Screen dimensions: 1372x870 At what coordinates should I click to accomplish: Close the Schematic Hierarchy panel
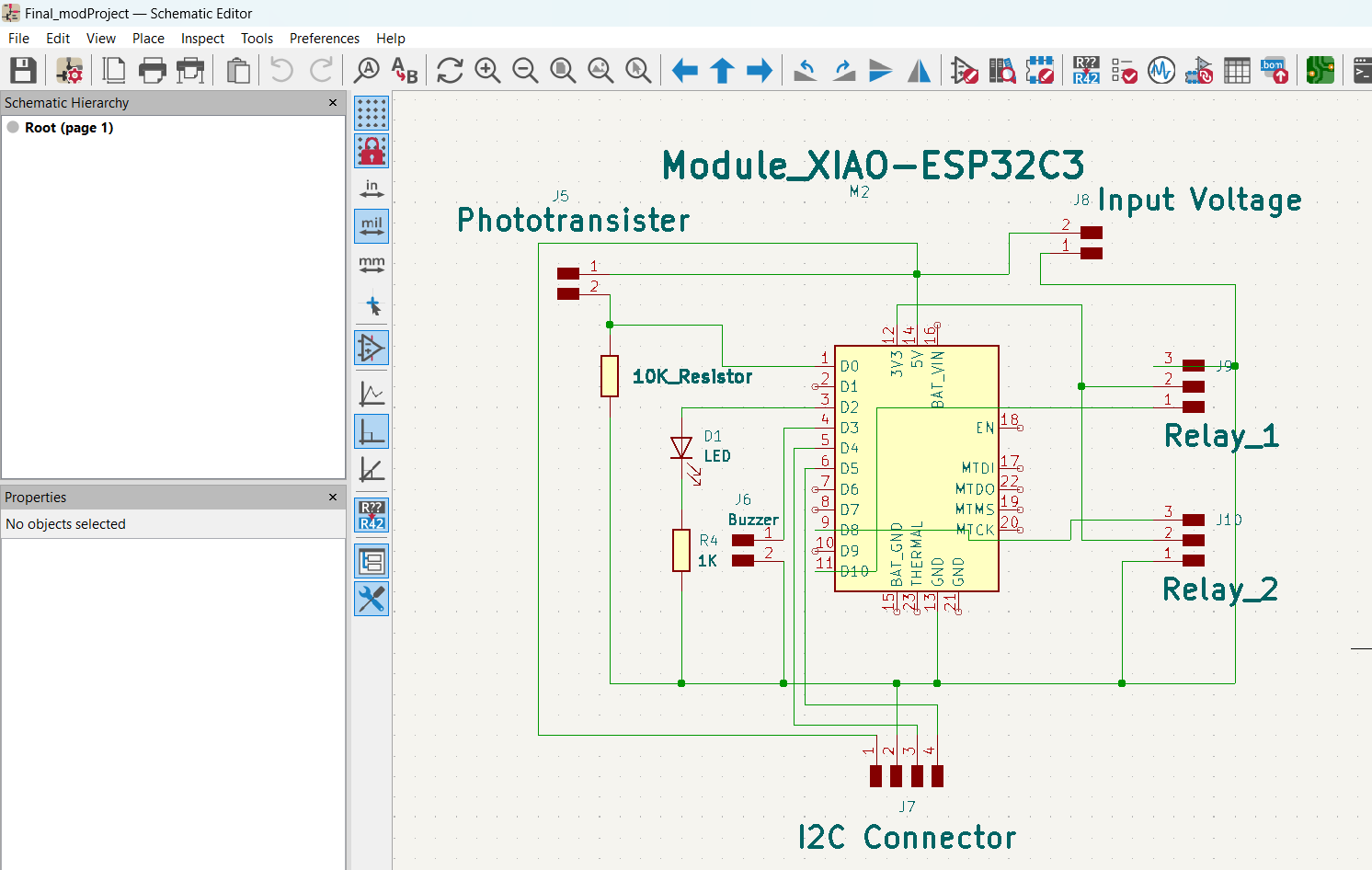point(333,103)
